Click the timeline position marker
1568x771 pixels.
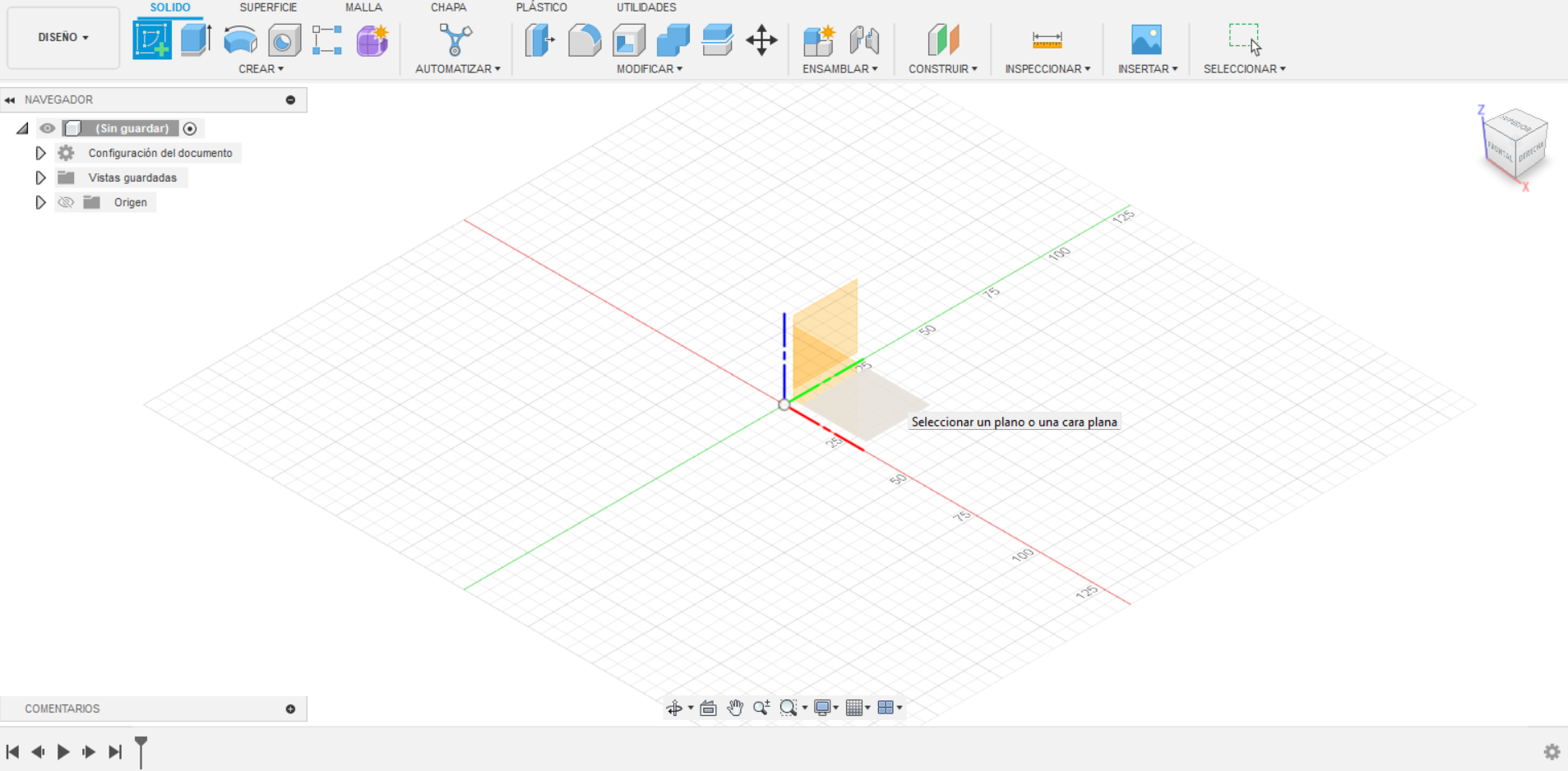tap(141, 751)
